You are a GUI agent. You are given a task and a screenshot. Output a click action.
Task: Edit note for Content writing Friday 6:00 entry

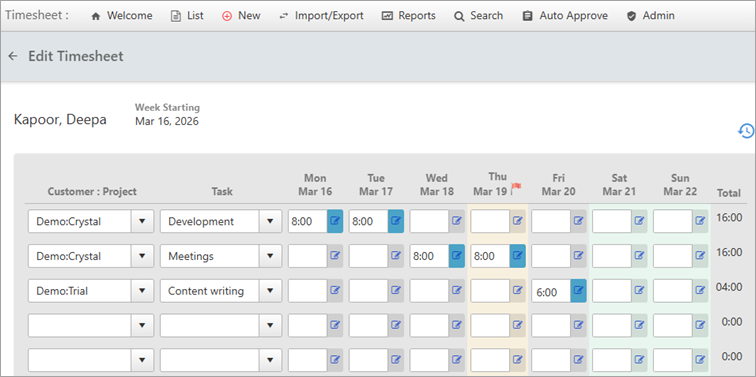point(578,291)
